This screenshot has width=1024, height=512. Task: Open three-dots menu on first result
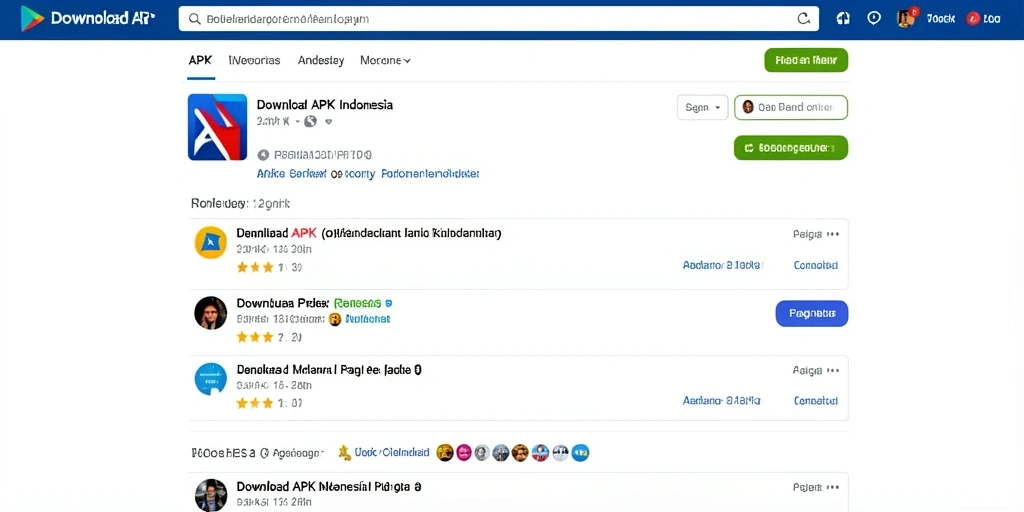833,234
